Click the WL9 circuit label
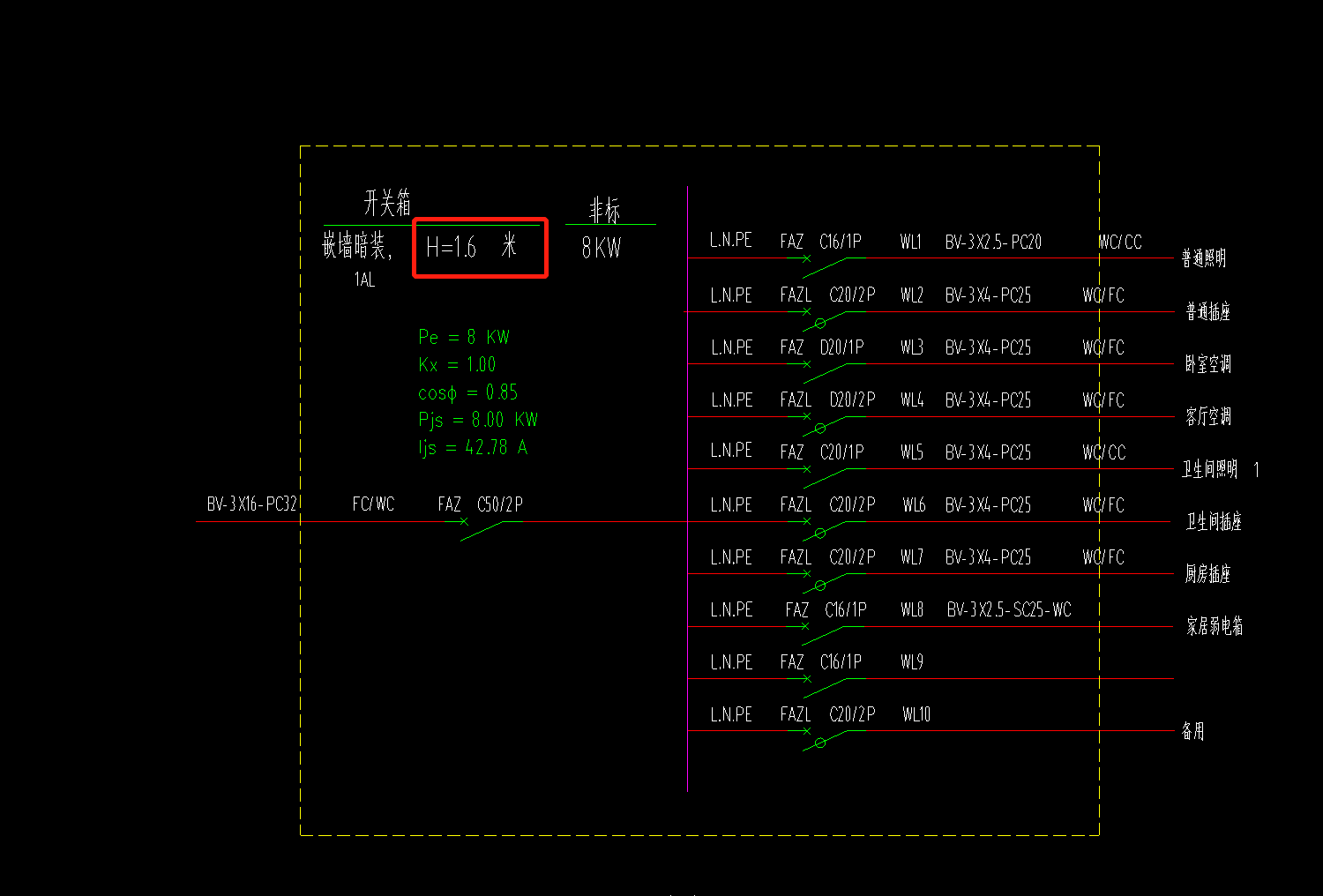The image size is (1323, 896). coord(912,662)
